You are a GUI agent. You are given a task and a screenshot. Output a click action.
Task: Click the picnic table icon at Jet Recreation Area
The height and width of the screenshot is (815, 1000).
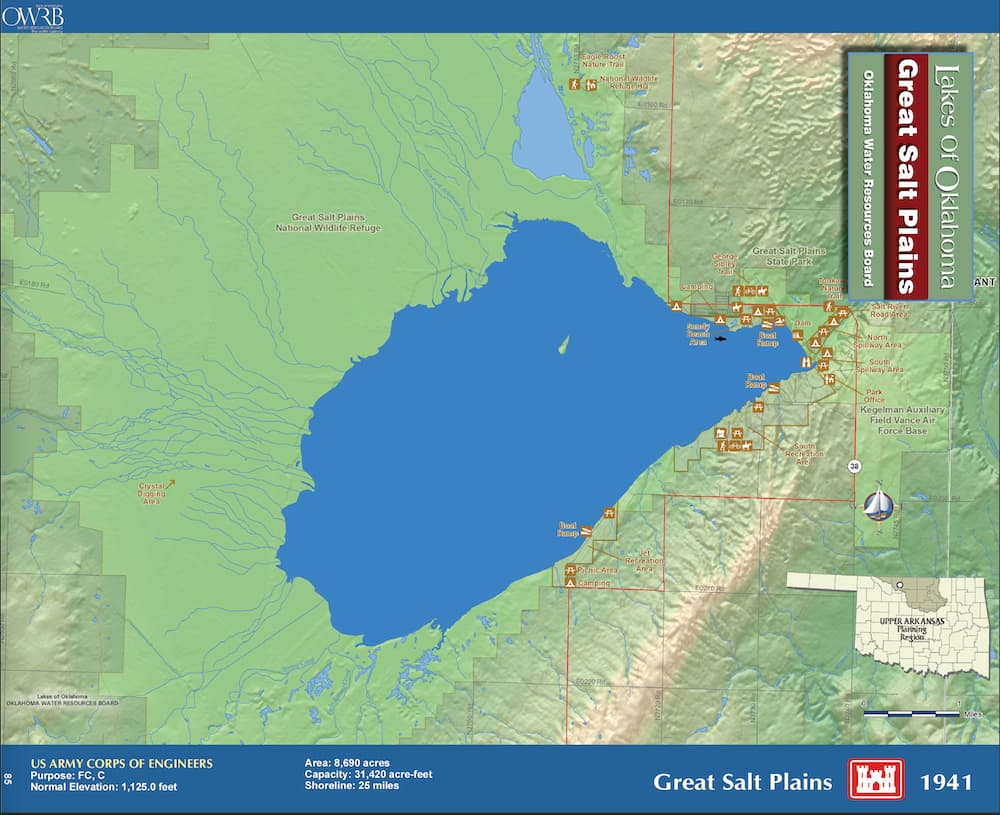[571, 570]
